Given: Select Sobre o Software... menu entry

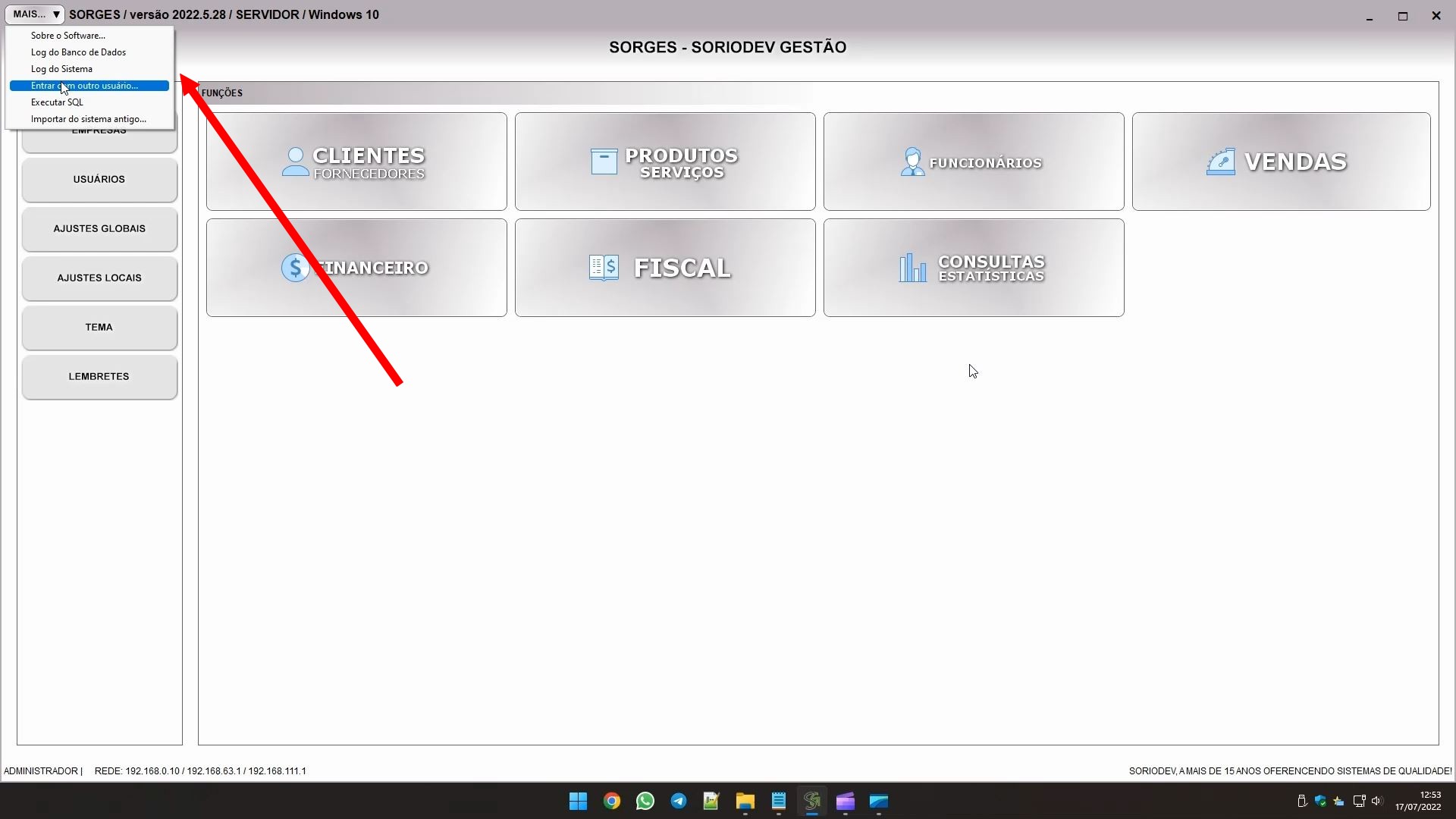Looking at the screenshot, I should pos(68,36).
